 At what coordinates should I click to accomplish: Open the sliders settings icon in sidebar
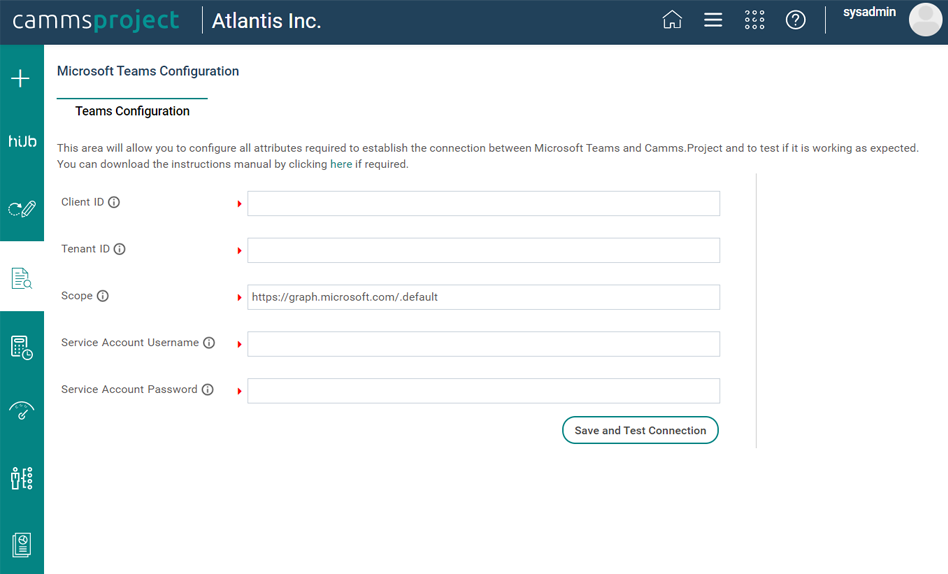point(22,478)
